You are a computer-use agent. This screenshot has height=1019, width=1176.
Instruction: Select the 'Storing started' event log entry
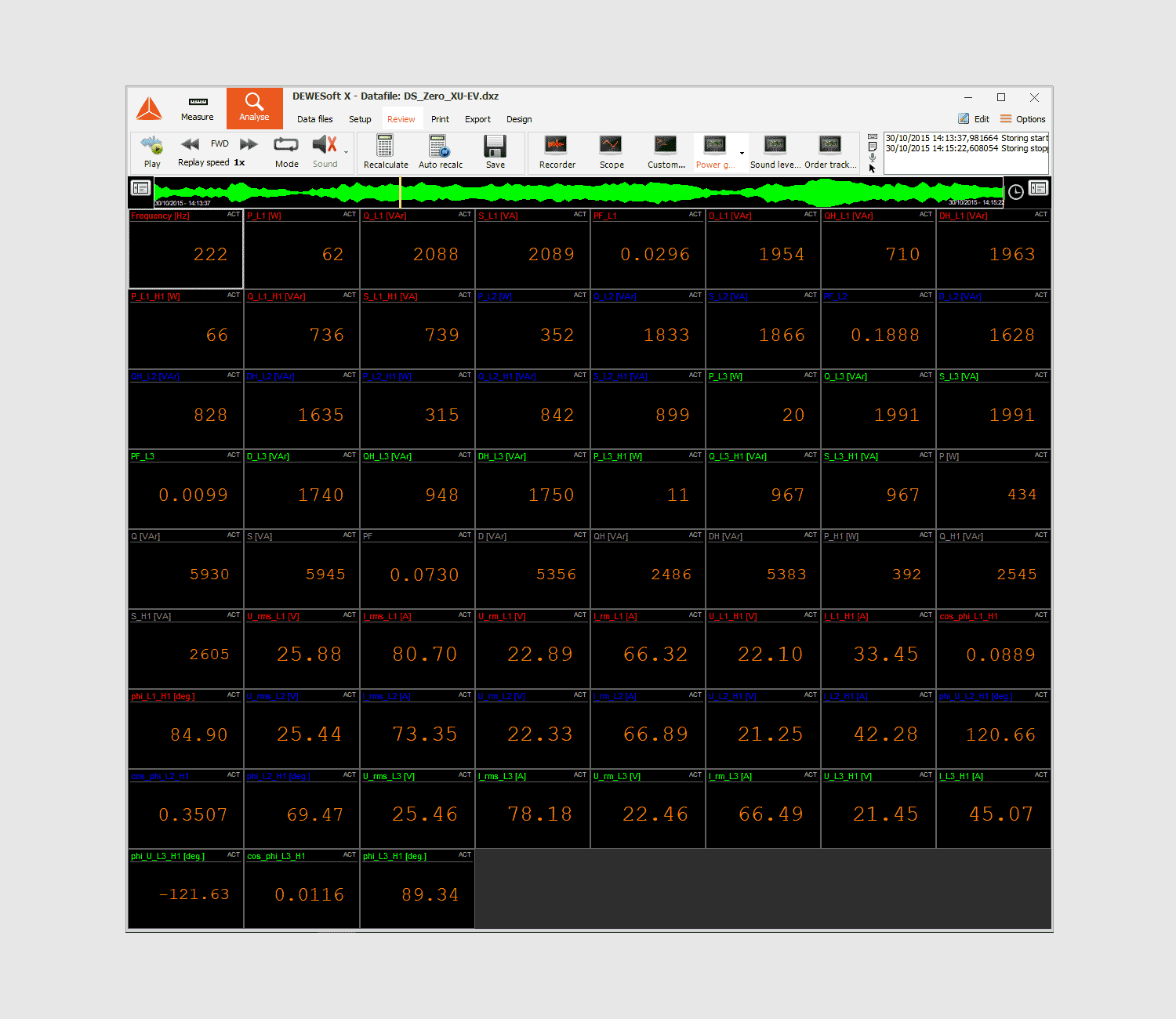966,138
